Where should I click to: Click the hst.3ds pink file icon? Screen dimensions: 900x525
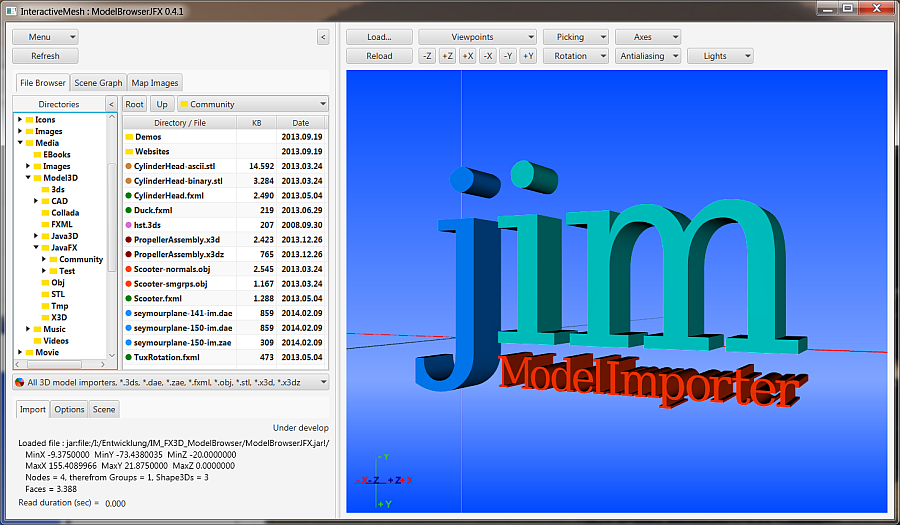point(129,225)
